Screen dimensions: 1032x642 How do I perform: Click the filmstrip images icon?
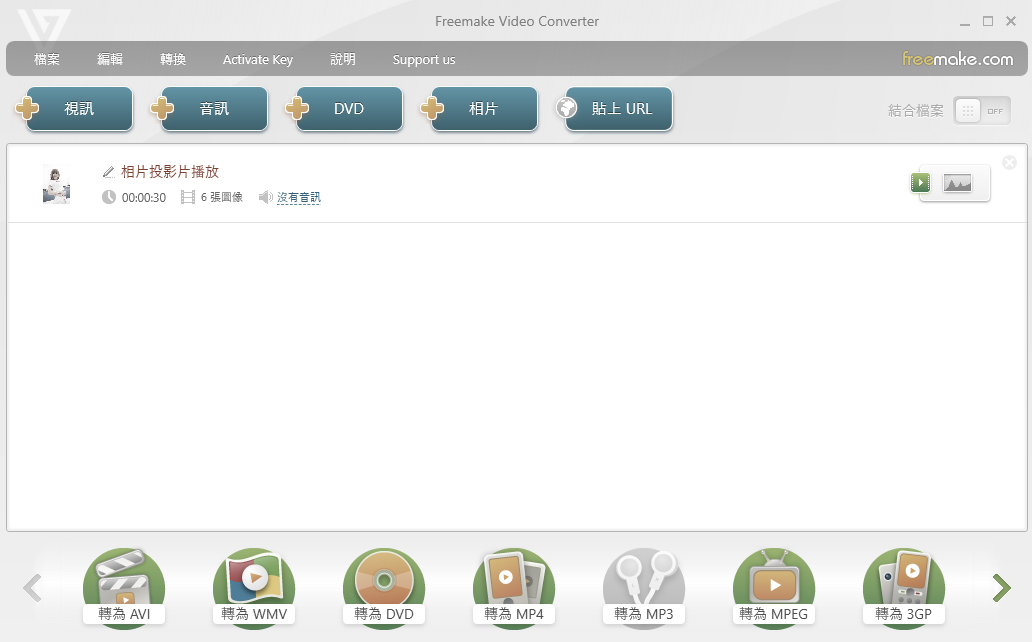click(x=188, y=197)
